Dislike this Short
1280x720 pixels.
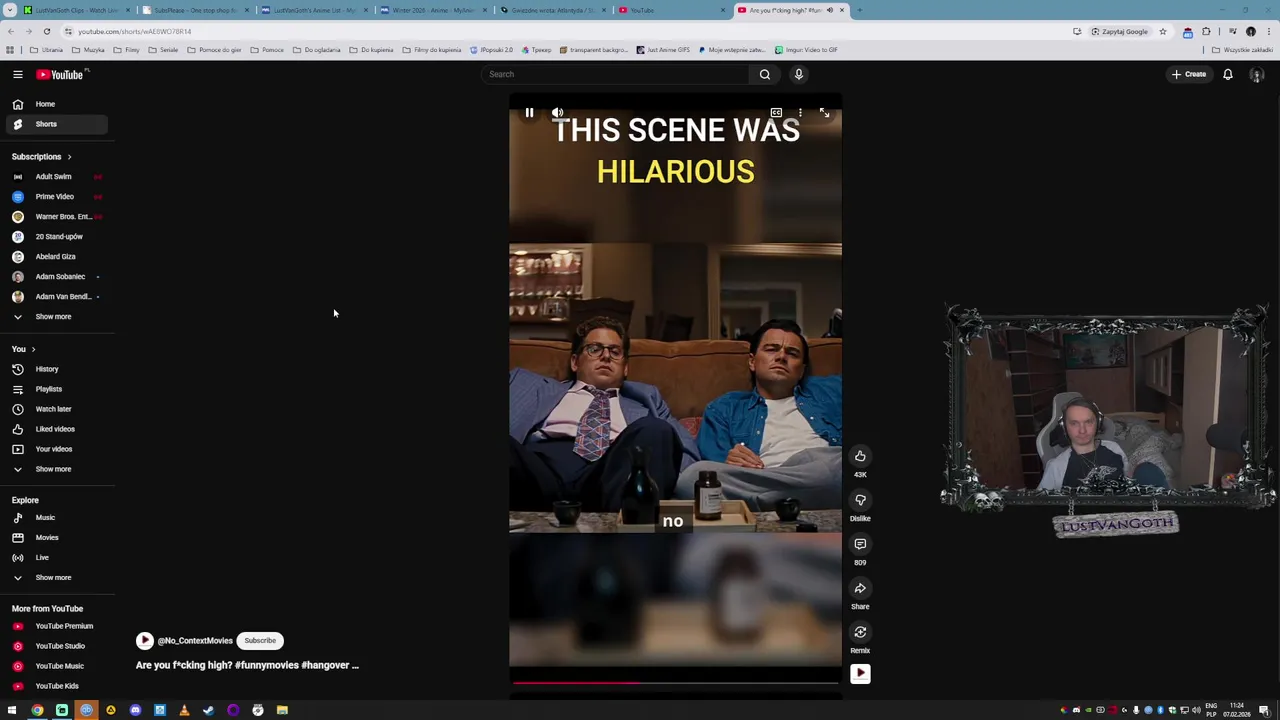860,500
